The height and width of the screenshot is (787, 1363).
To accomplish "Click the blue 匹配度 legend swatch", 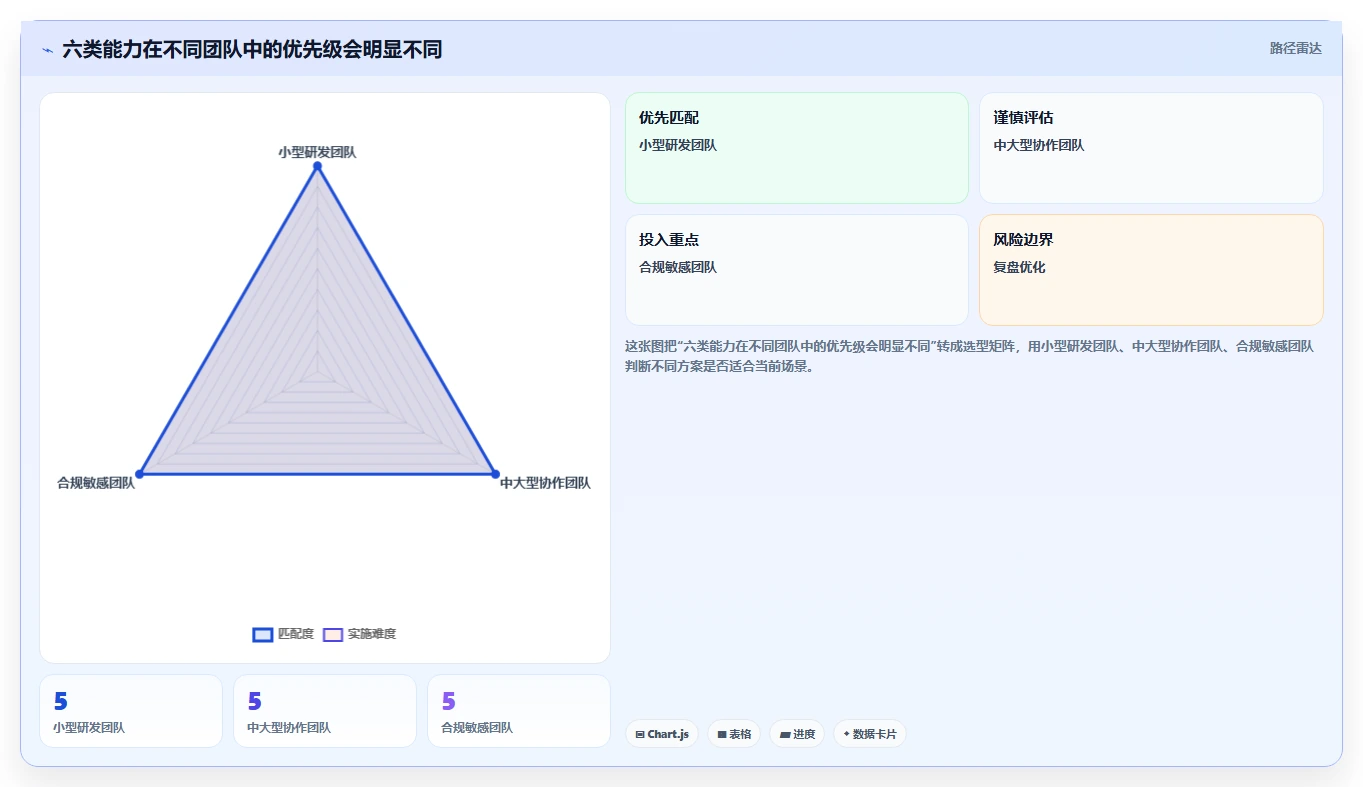I will tap(263, 634).
